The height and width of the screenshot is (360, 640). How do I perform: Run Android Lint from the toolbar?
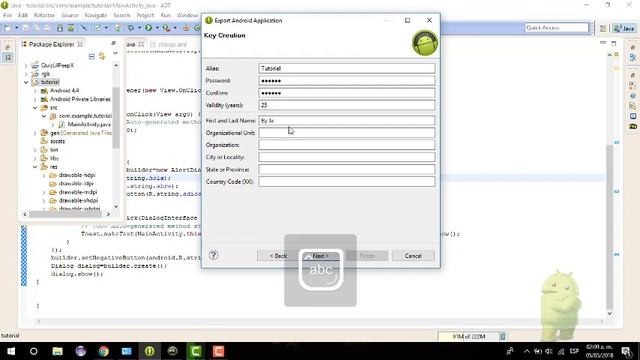pos(98,28)
